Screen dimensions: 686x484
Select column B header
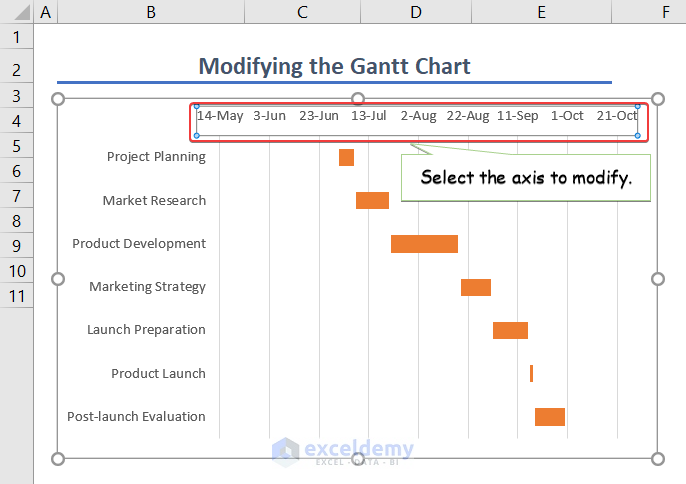click(x=150, y=12)
